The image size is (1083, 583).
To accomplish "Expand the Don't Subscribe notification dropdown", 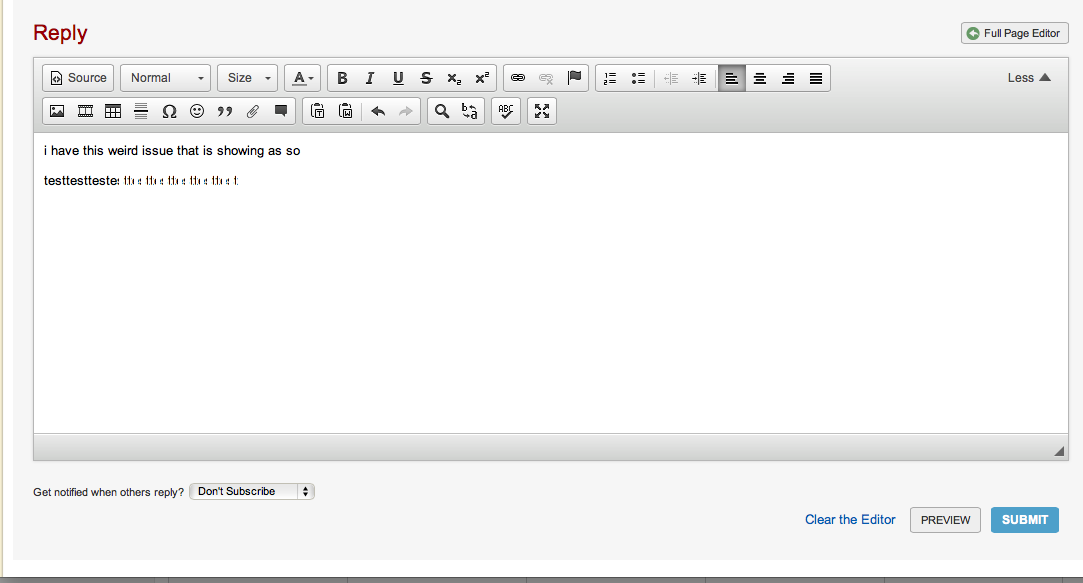I will click(252, 491).
